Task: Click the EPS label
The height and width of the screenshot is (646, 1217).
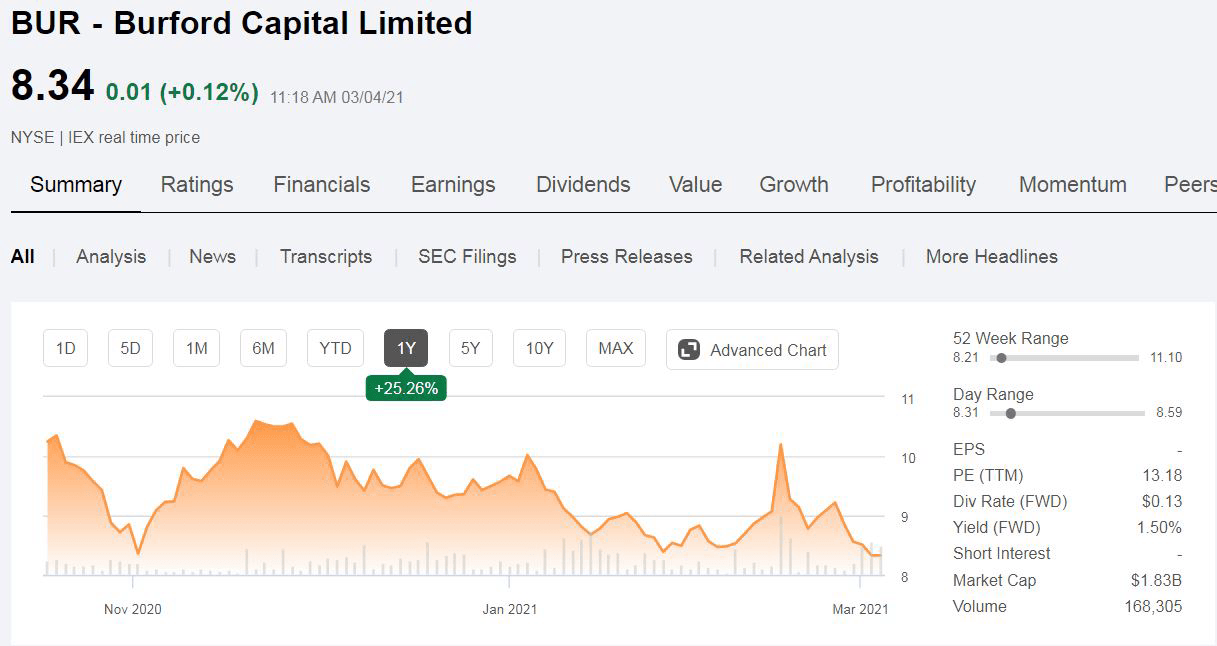Action: [969, 449]
